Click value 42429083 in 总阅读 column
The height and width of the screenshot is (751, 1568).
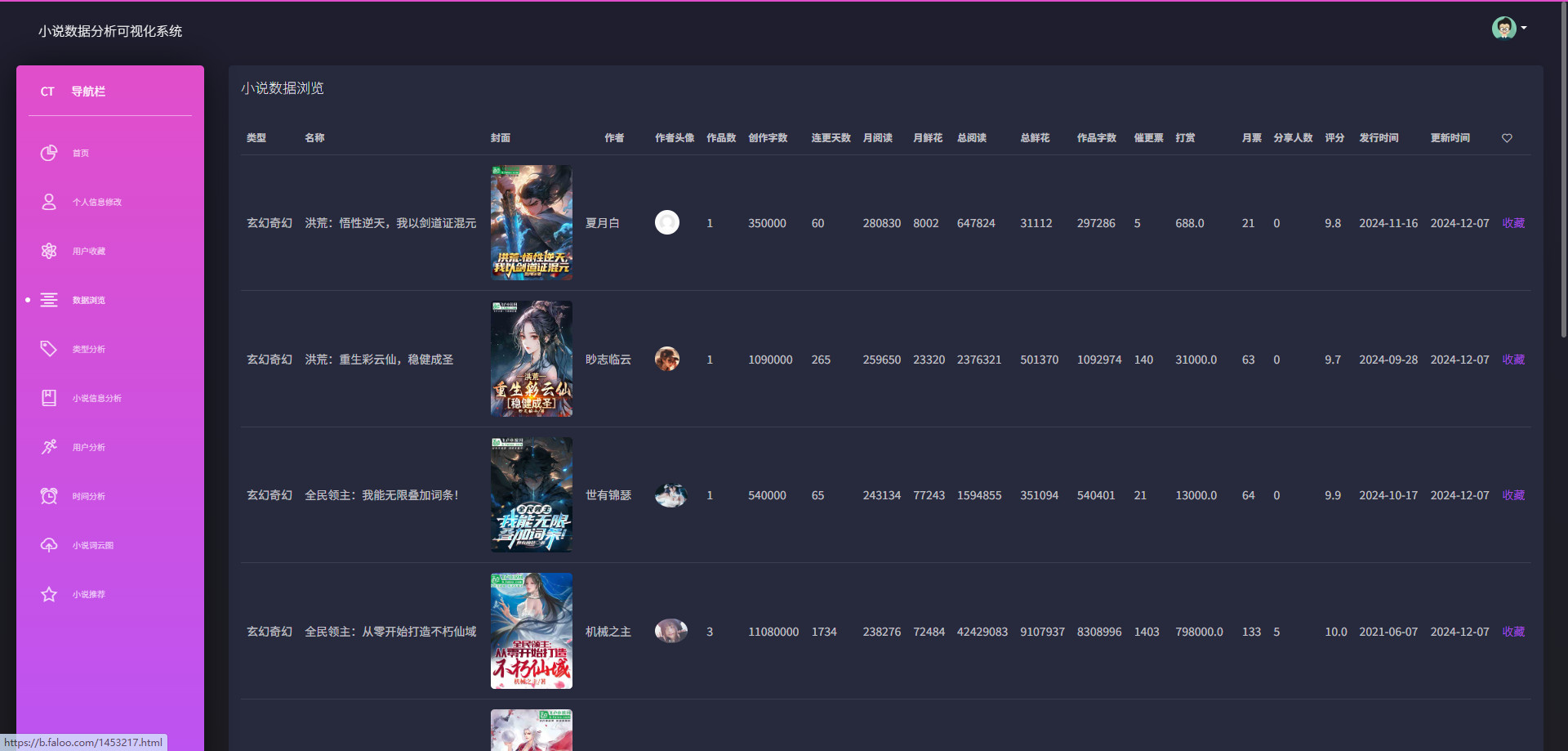(x=982, y=632)
